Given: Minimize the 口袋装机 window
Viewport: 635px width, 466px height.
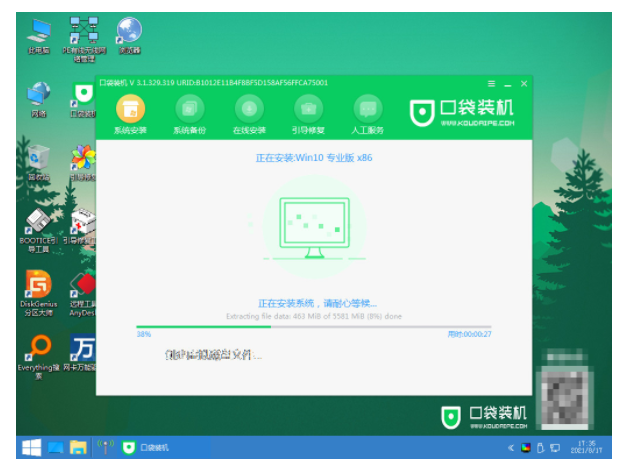Looking at the screenshot, I should pos(507,84).
